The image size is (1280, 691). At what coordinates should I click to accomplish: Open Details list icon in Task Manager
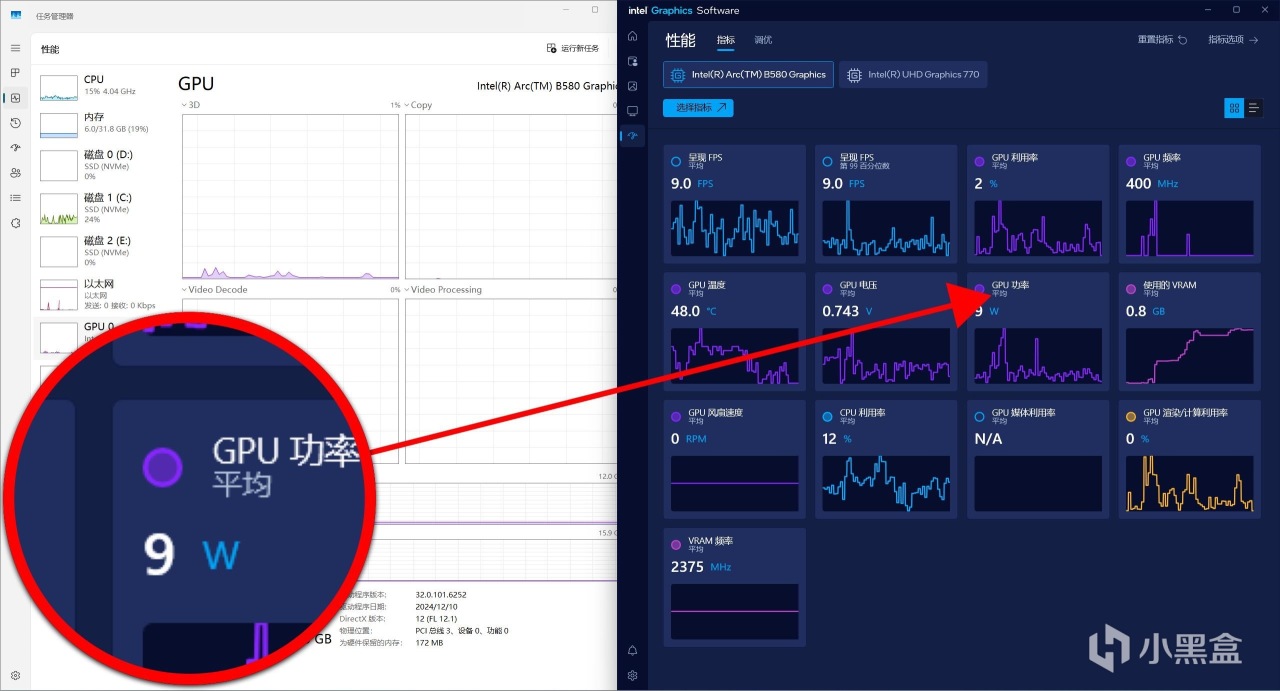tap(15, 197)
